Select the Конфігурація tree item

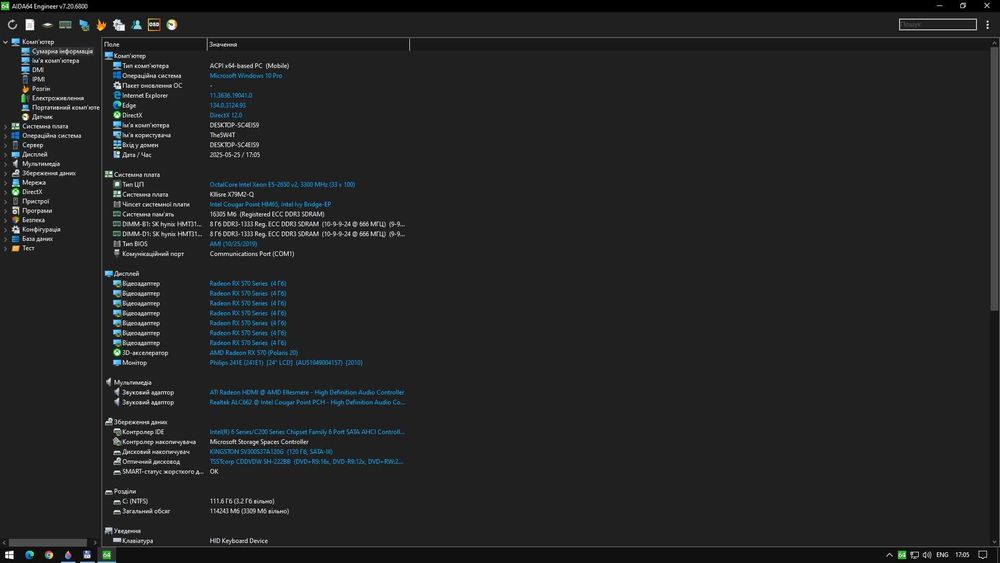click(x=41, y=230)
